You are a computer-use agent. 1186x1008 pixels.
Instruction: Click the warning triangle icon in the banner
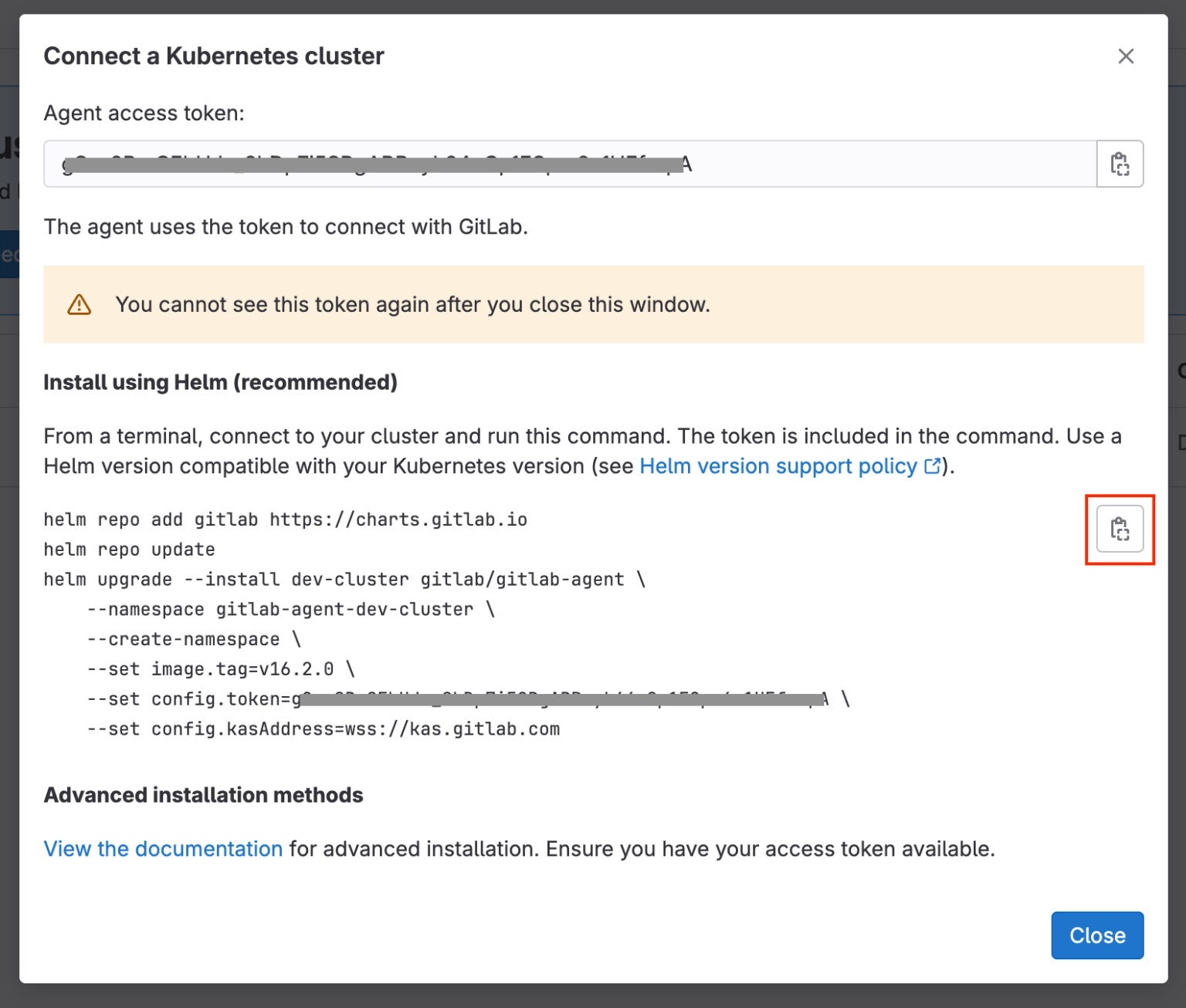click(80, 305)
